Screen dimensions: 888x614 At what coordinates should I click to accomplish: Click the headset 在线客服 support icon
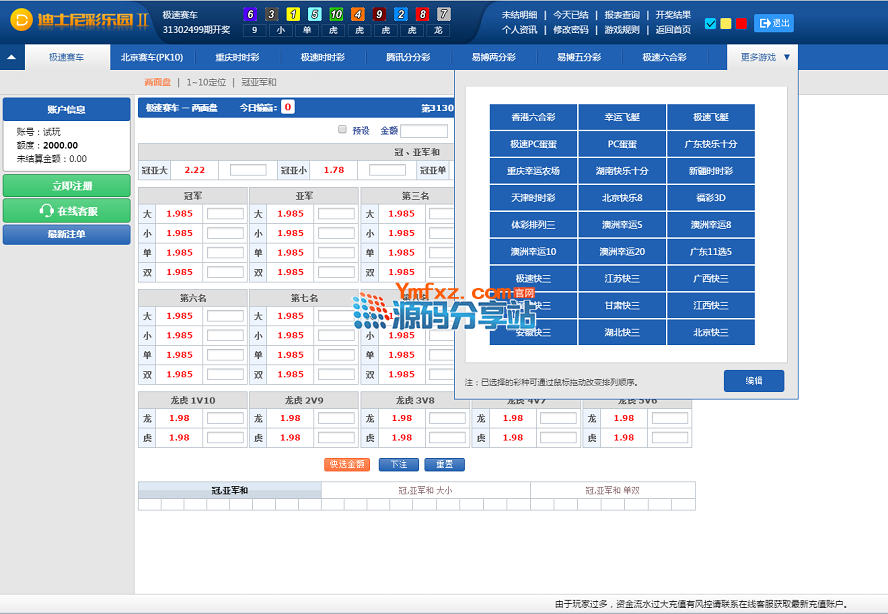coord(46,211)
